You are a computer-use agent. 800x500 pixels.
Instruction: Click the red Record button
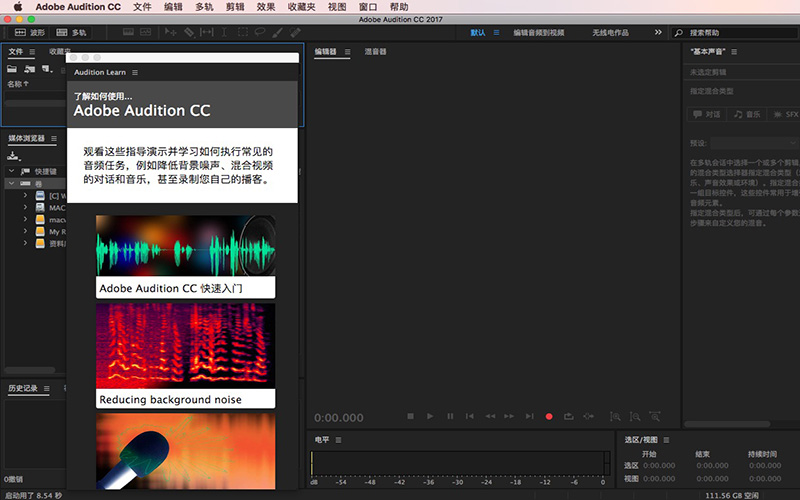pos(549,416)
